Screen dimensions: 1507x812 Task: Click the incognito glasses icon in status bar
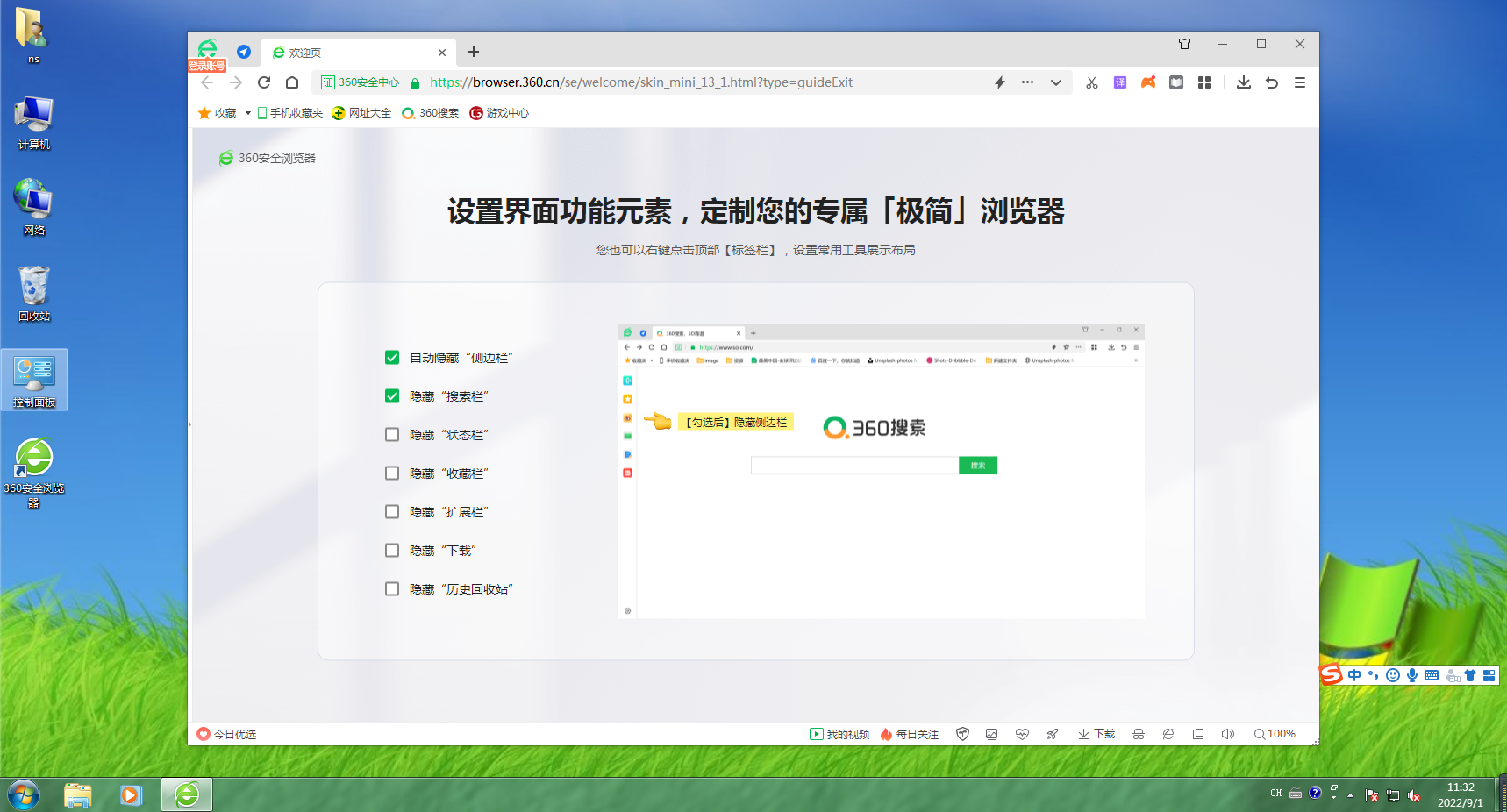pyautogui.click(x=1139, y=734)
